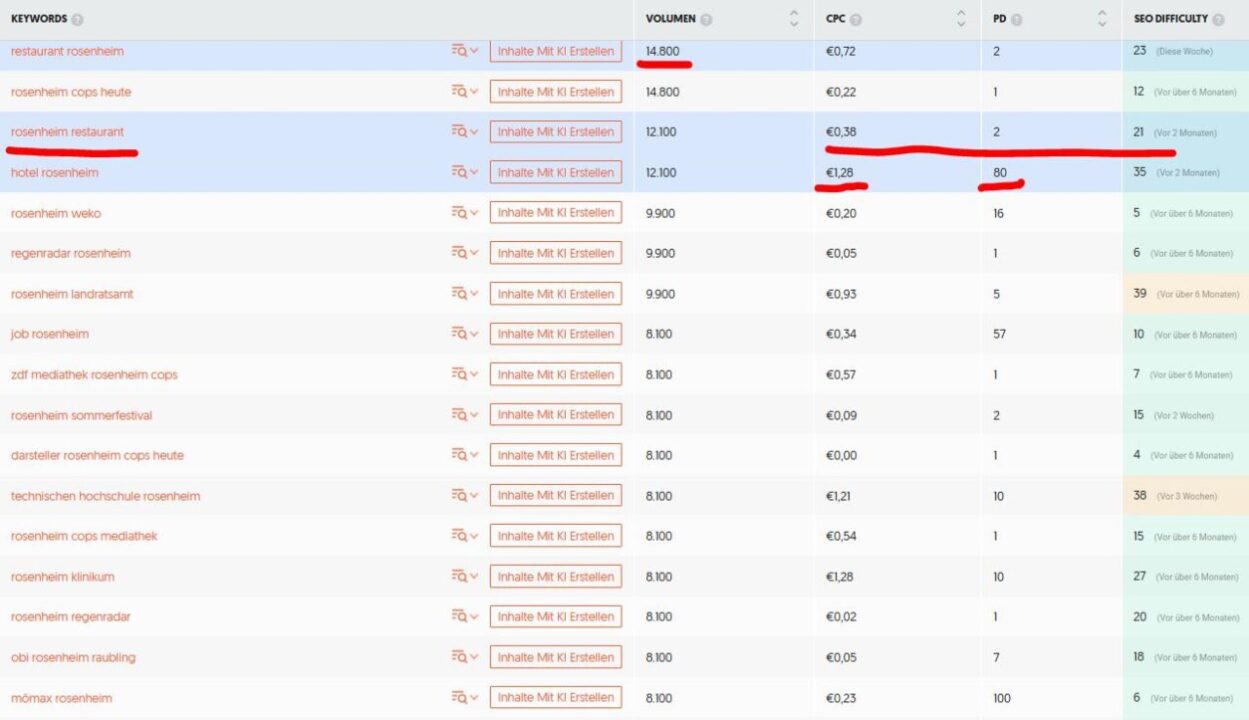Viewport: 1249px width, 720px height.
Task: Select SEO difficulty 38 for technischen hochschule
Action: (1140, 496)
